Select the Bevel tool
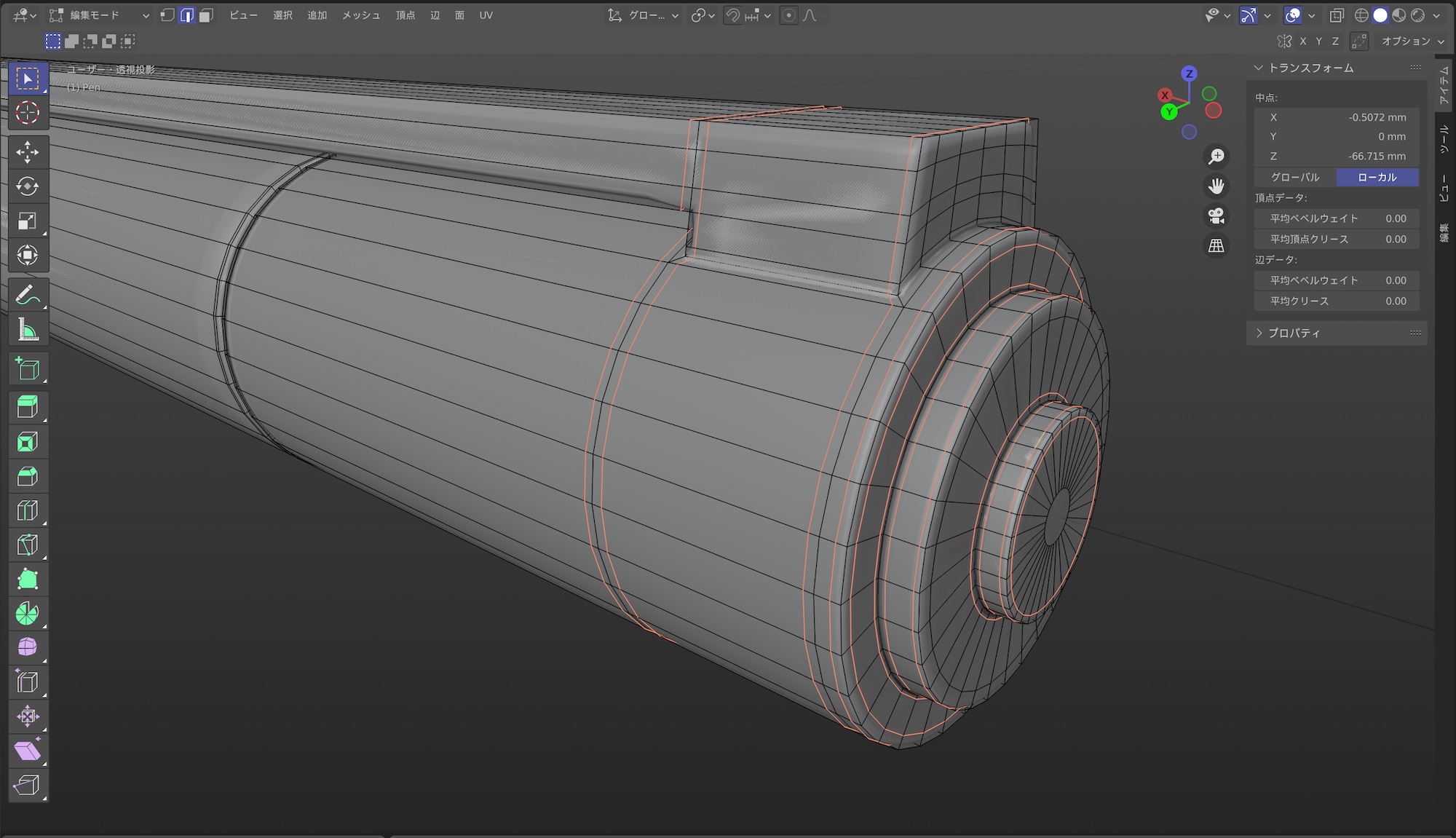 point(28,476)
